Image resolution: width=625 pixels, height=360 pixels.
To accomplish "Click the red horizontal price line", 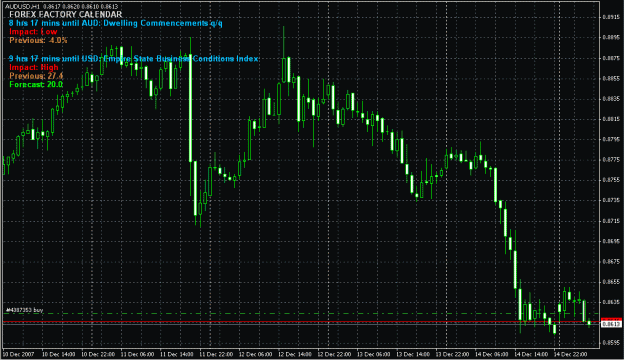I will pos(301,322).
